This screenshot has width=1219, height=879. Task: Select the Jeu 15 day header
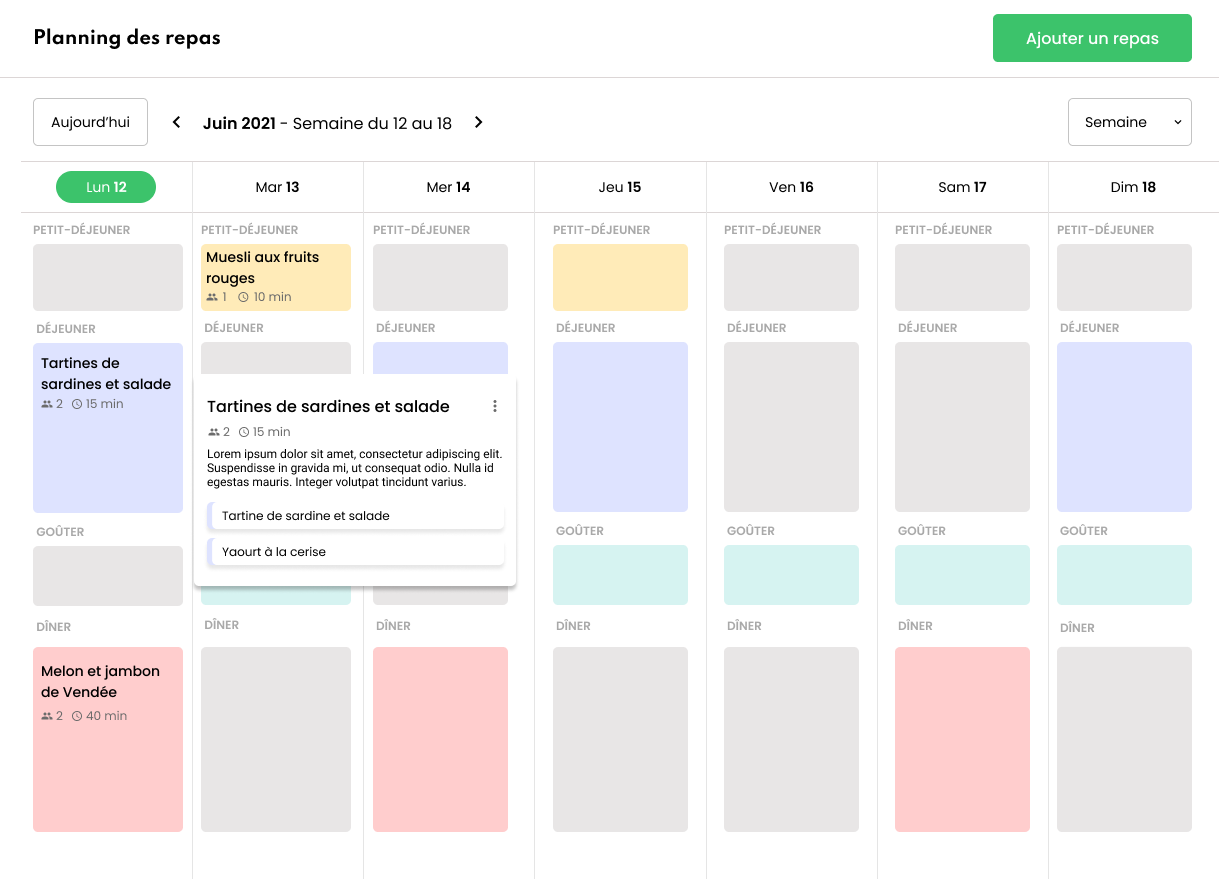[619, 186]
